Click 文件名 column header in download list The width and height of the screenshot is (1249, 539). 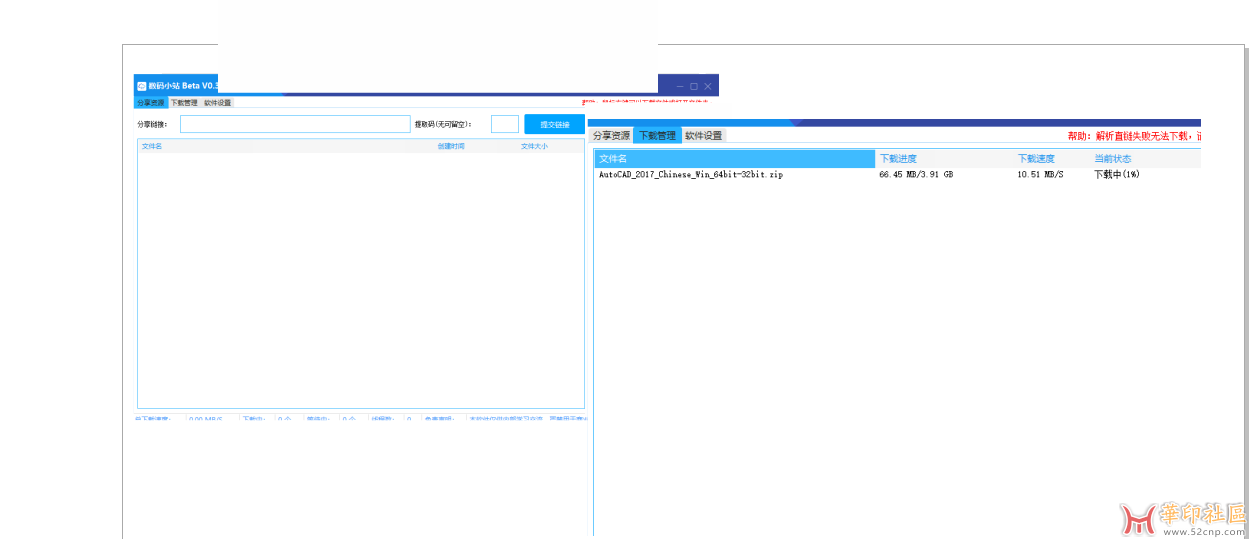pos(735,159)
